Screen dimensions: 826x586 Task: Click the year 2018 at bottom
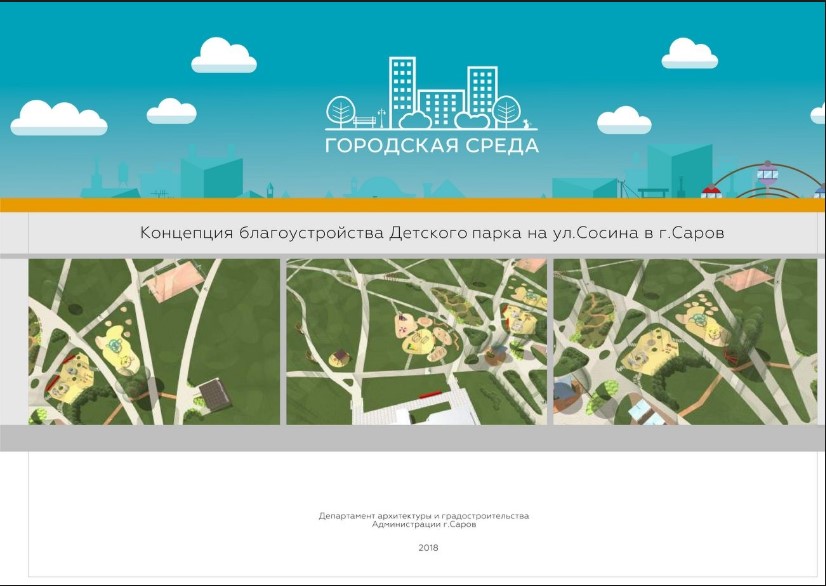(428, 547)
